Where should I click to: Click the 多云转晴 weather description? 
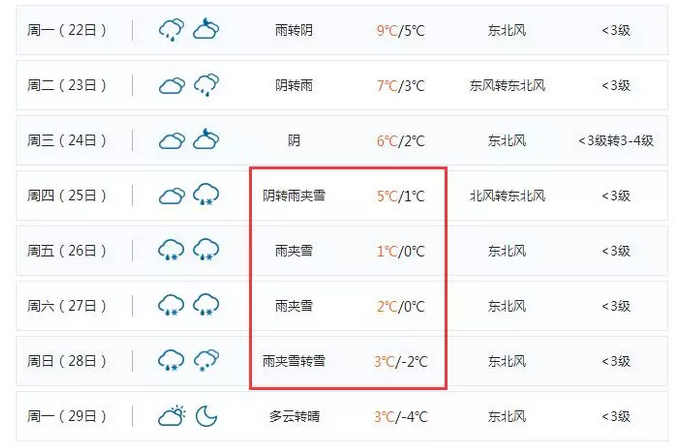click(x=294, y=415)
